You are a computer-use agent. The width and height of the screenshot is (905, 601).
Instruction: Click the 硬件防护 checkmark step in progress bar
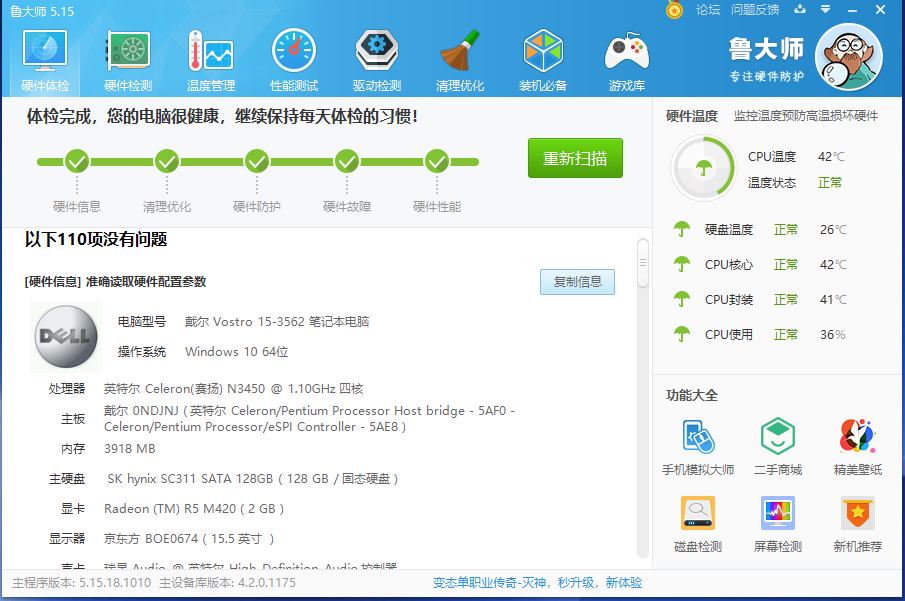(257, 161)
